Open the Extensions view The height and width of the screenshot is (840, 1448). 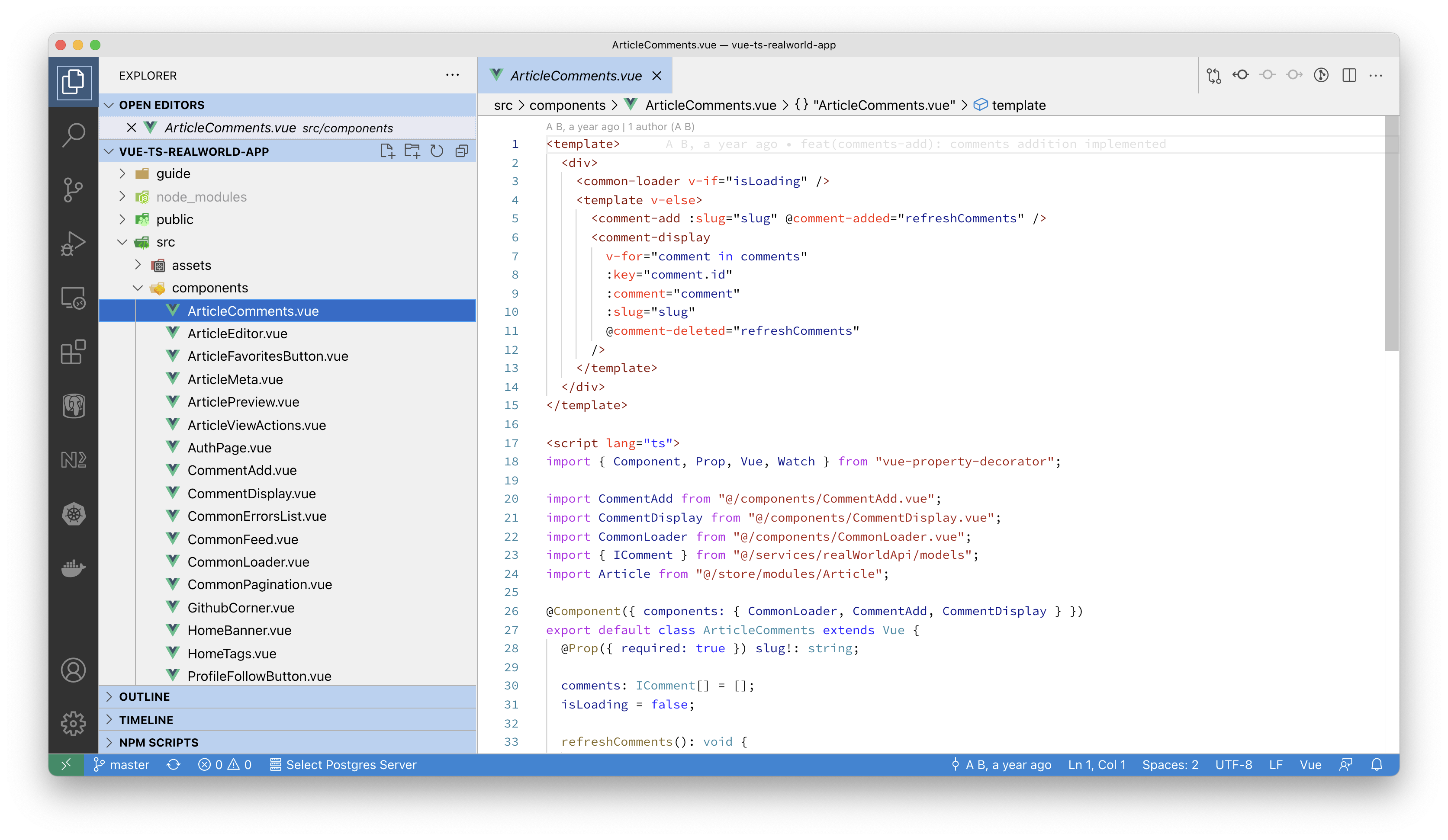[x=73, y=352]
